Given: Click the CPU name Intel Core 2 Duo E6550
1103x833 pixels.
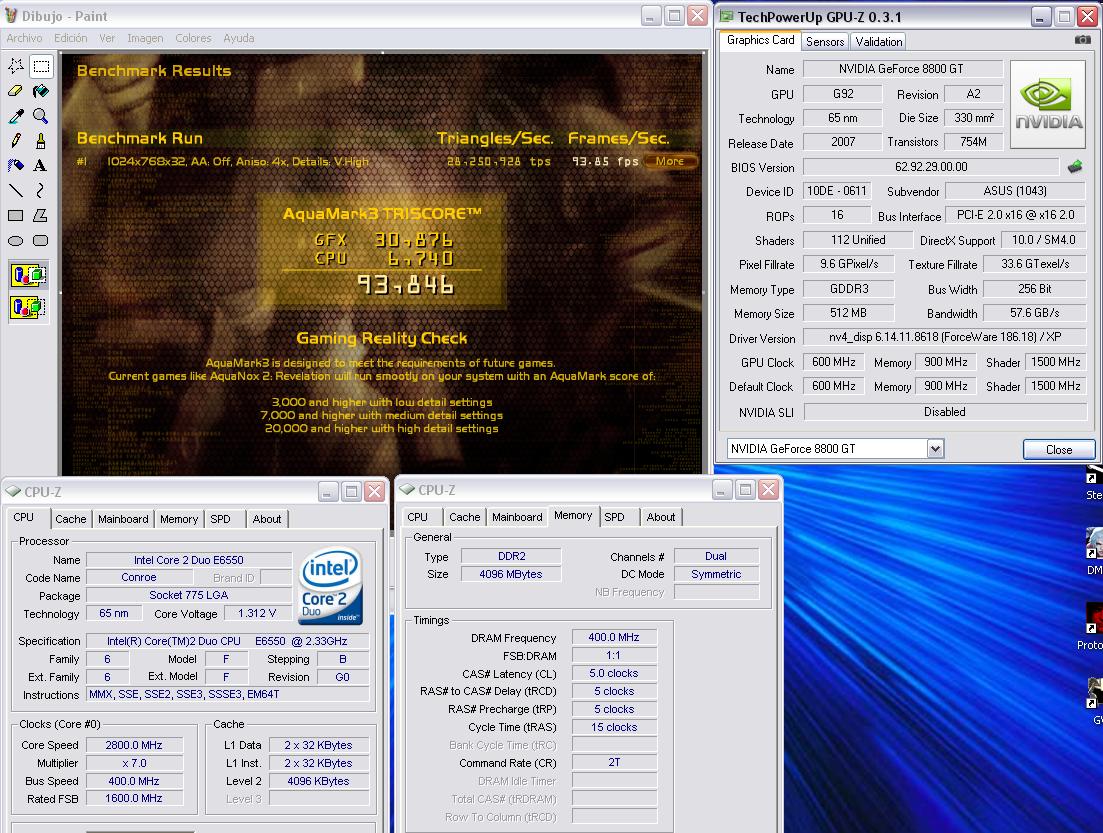Looking at the screenshot, I should pyautogui.click(x=189, y=560).
